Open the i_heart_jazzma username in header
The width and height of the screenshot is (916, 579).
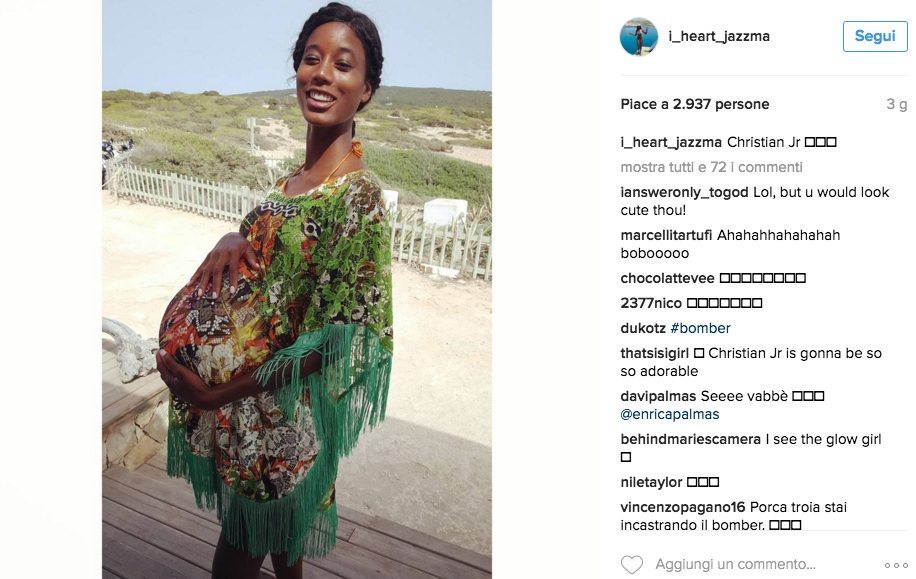pos(719,36)
